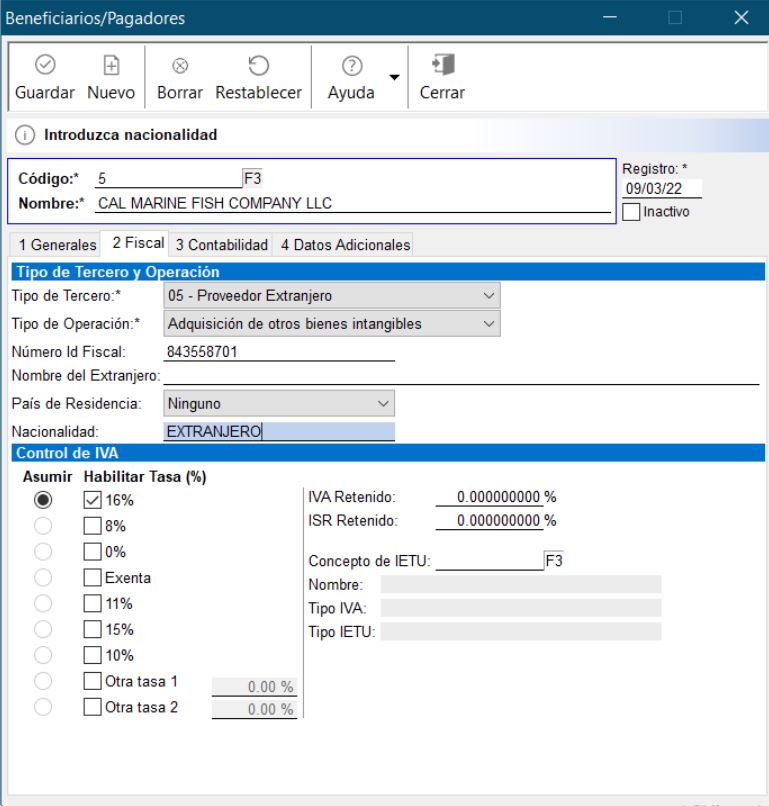Image resolution: width=769 pixels, height=806 pixels.
Task: Click the Restablecer reset icon
Action: pyautogui.click(x=258, y=66)
